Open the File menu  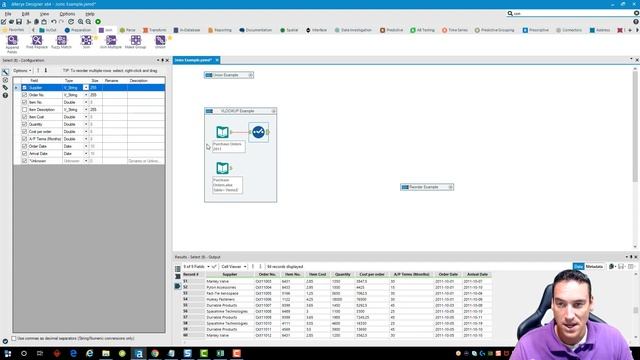(x=8, y=14)
